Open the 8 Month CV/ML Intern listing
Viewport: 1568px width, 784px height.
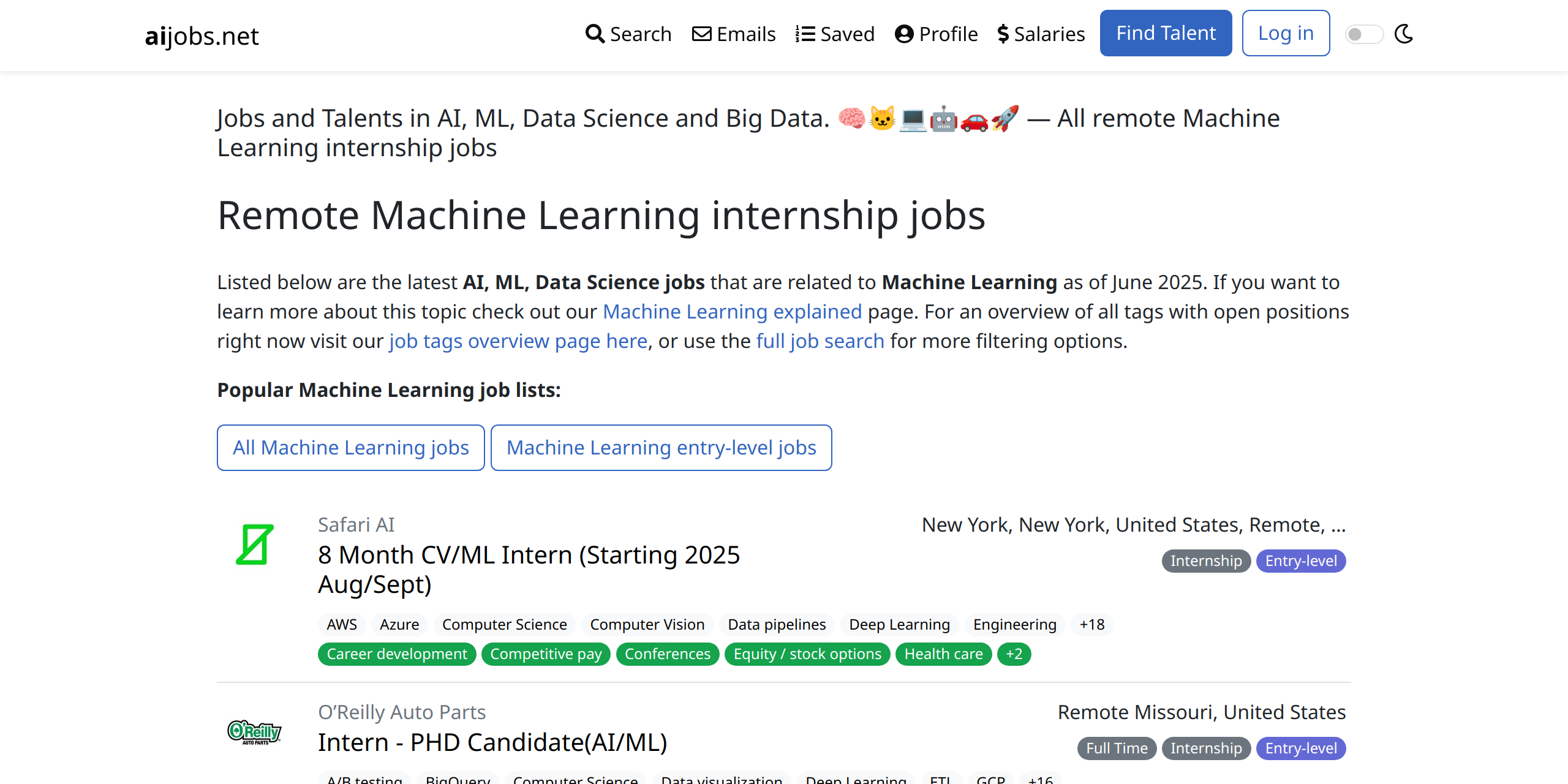tap(529, 570)
